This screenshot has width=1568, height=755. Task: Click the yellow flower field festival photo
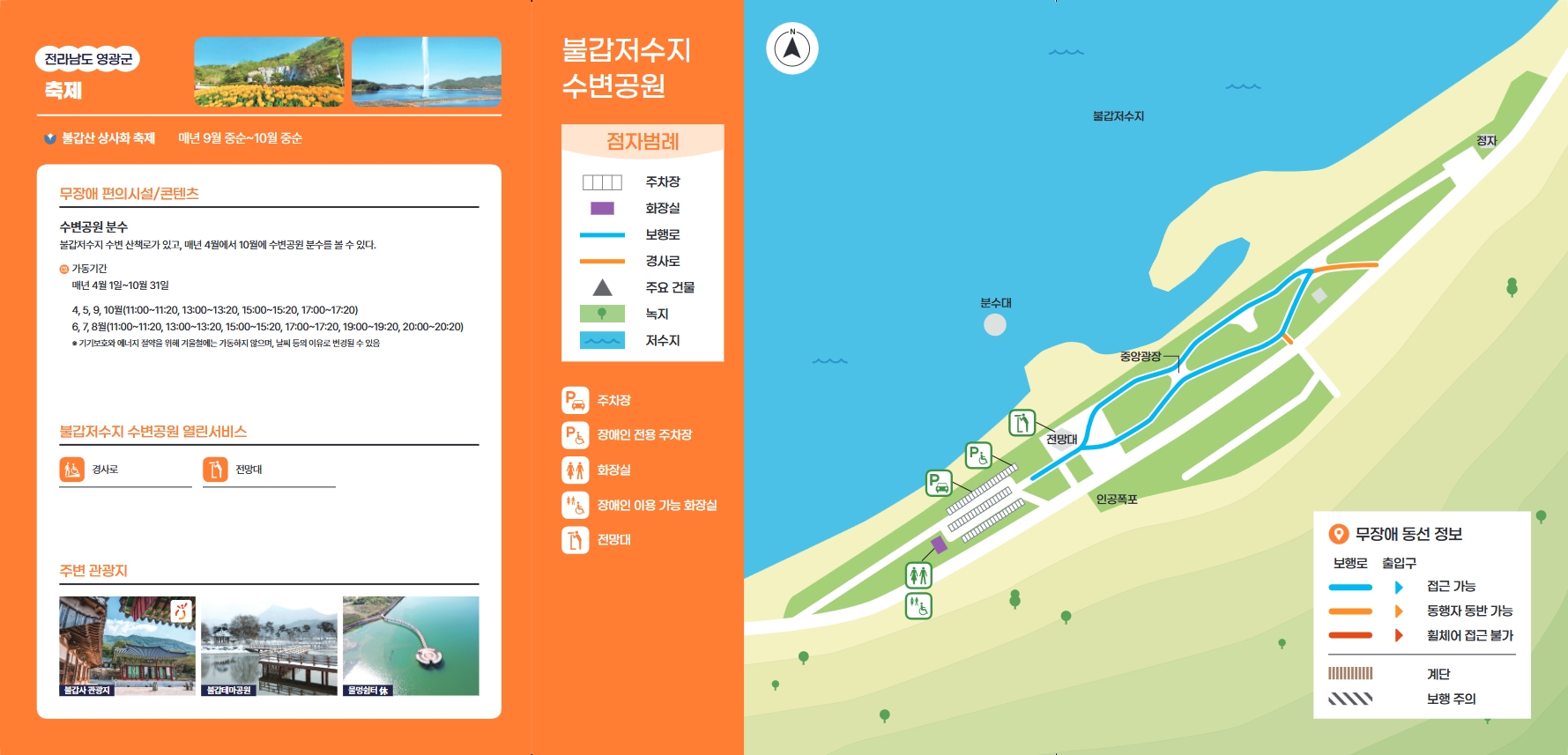pos(269,72)
